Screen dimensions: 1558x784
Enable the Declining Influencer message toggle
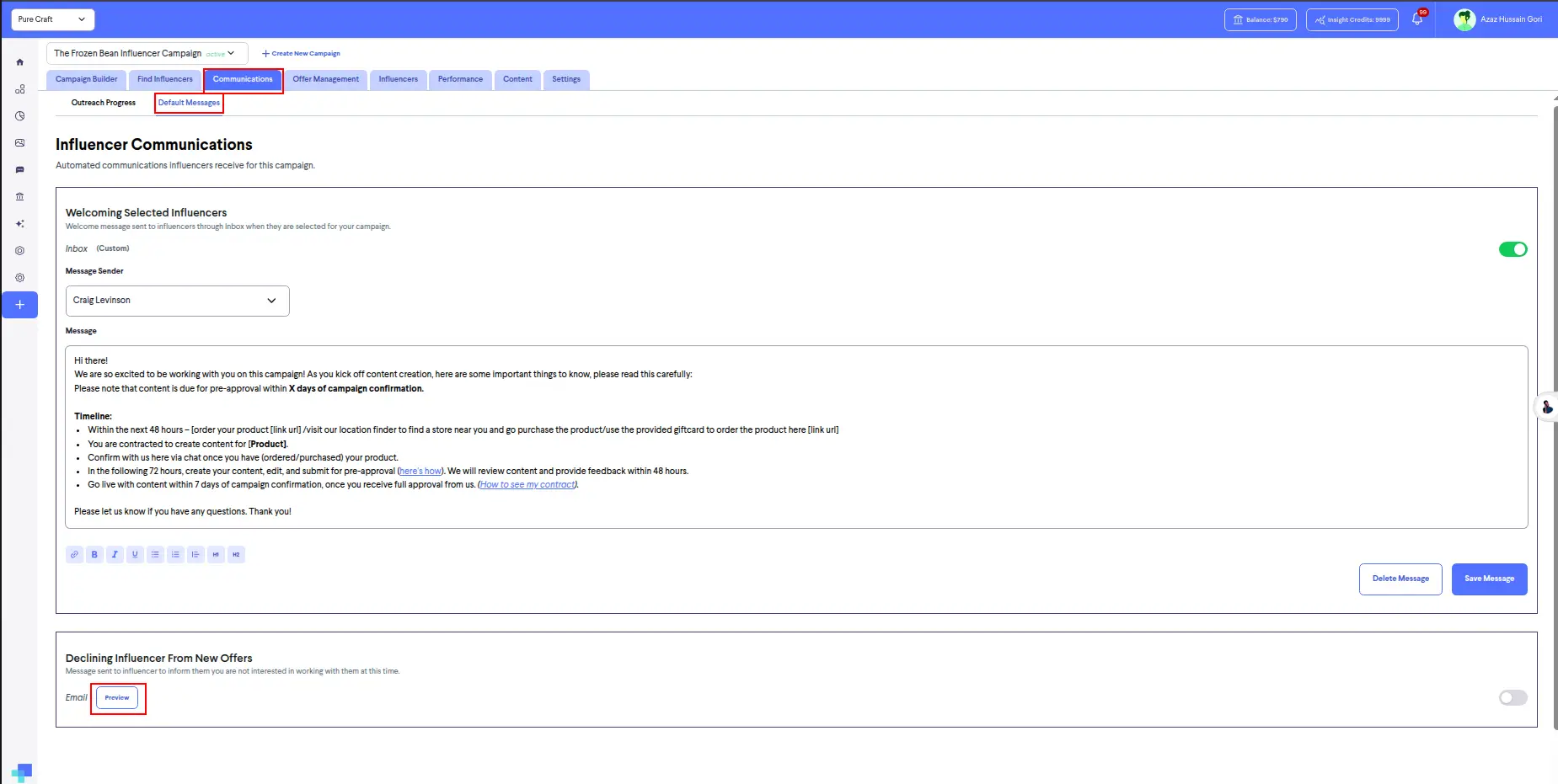tap(1512, 697)
